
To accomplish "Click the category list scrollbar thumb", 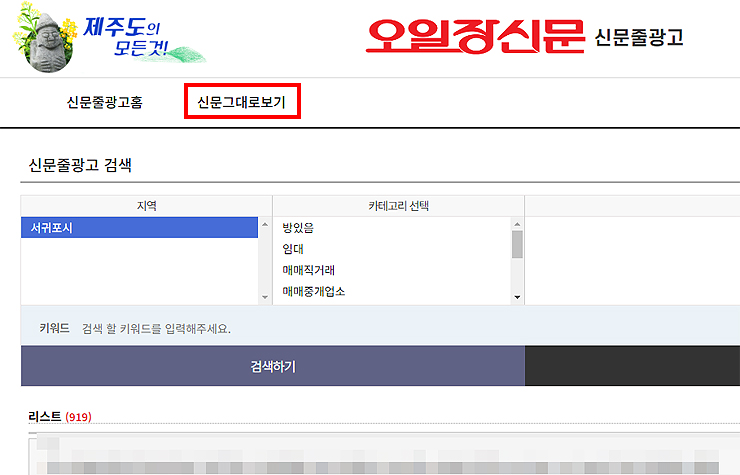I will pos(517,244).
